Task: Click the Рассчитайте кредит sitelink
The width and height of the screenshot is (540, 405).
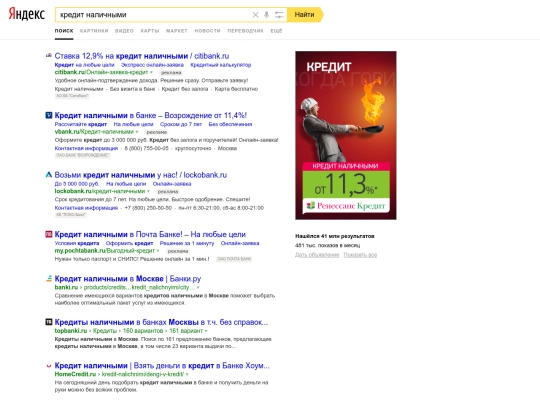Action: pos(81,124)
